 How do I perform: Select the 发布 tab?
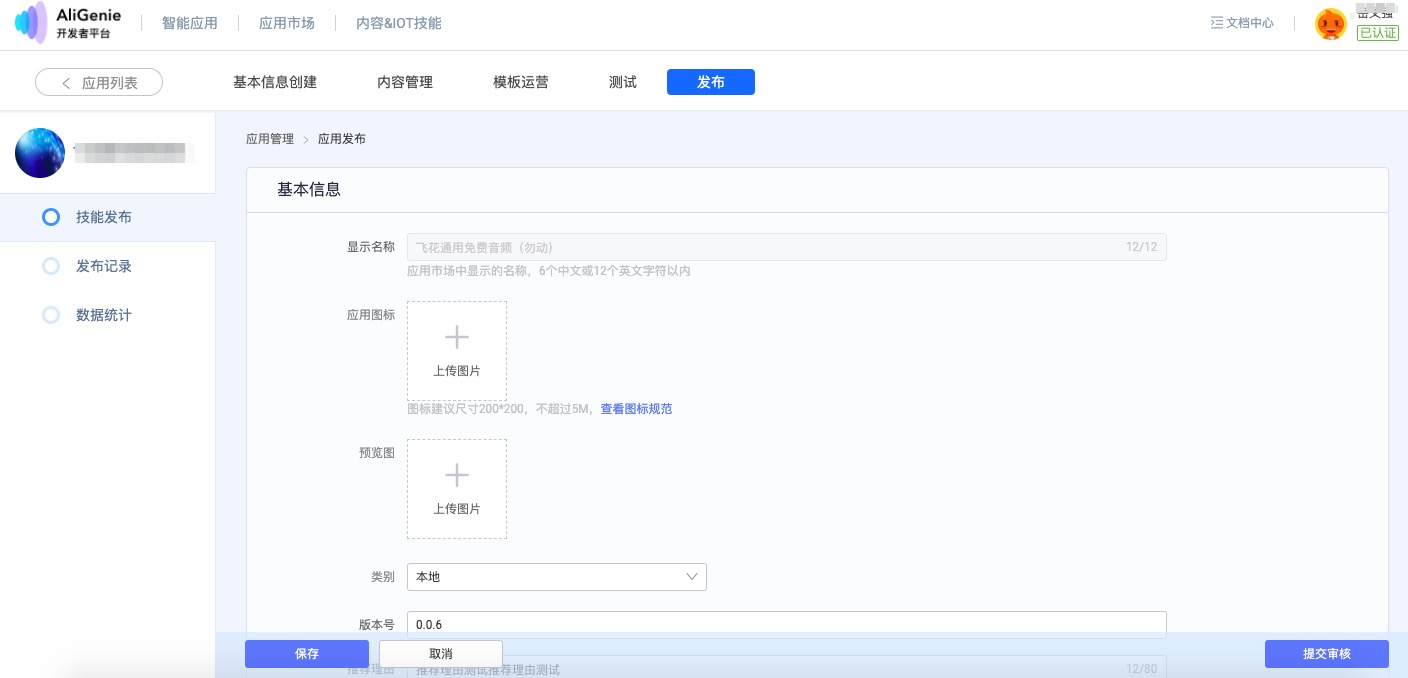[711, 82]
